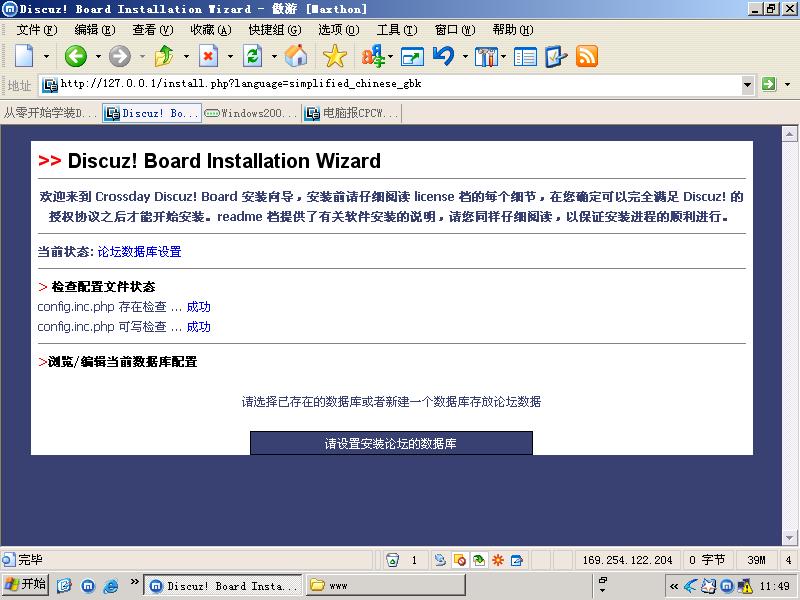Open the 查看(V) menu

(x=153, y=30)
